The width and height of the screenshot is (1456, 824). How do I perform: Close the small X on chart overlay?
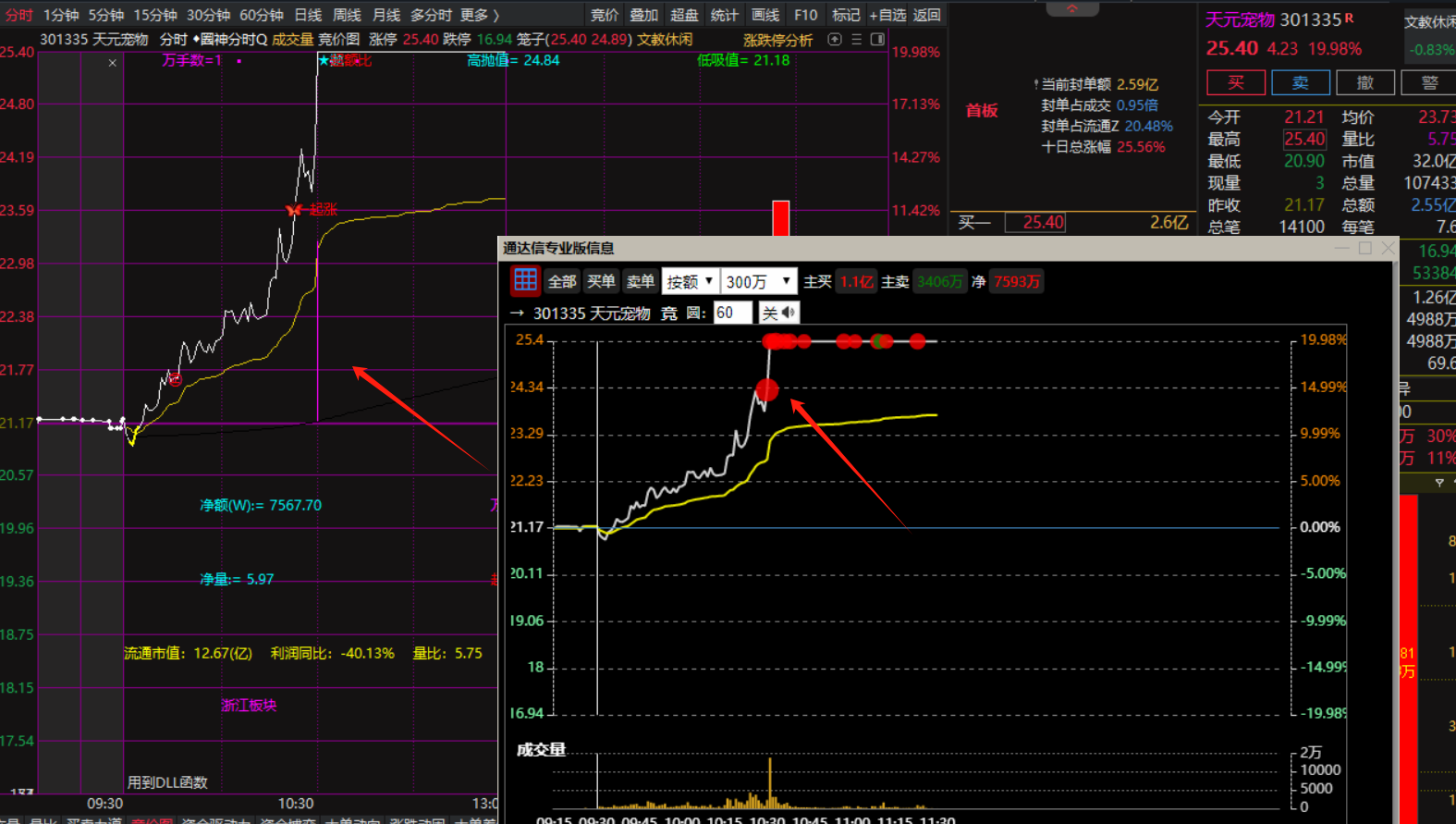(112, 63)
